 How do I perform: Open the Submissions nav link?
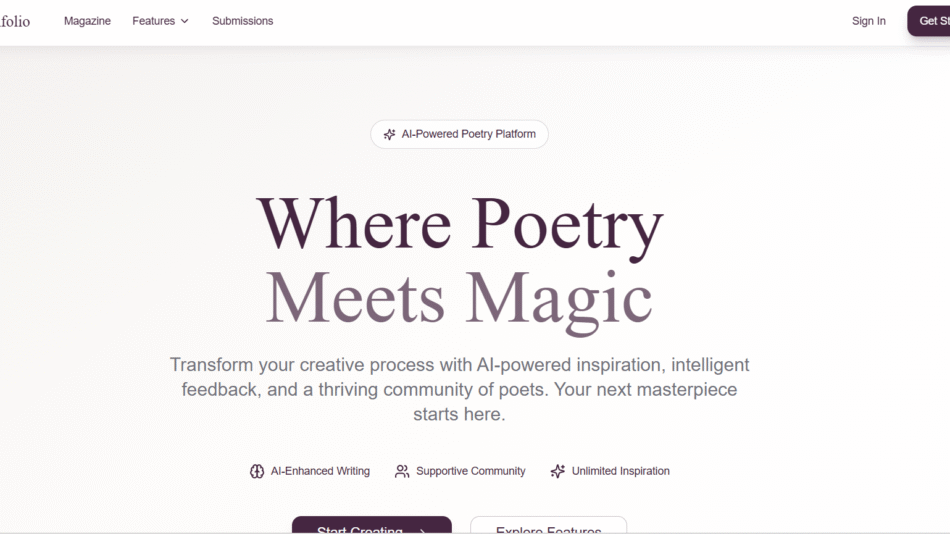click(x=242, y=21)
